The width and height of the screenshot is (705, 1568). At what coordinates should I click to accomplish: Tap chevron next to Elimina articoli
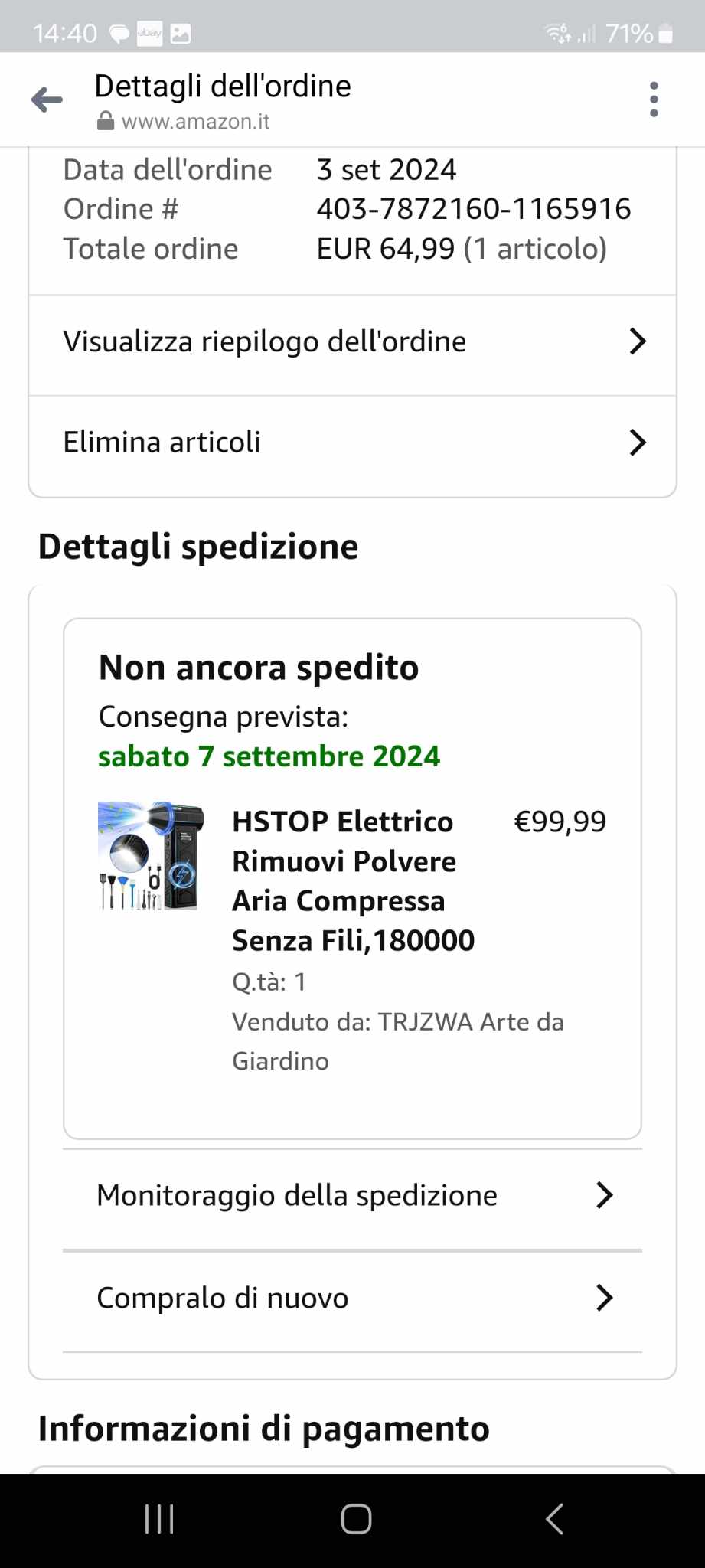tap(638, 443)
